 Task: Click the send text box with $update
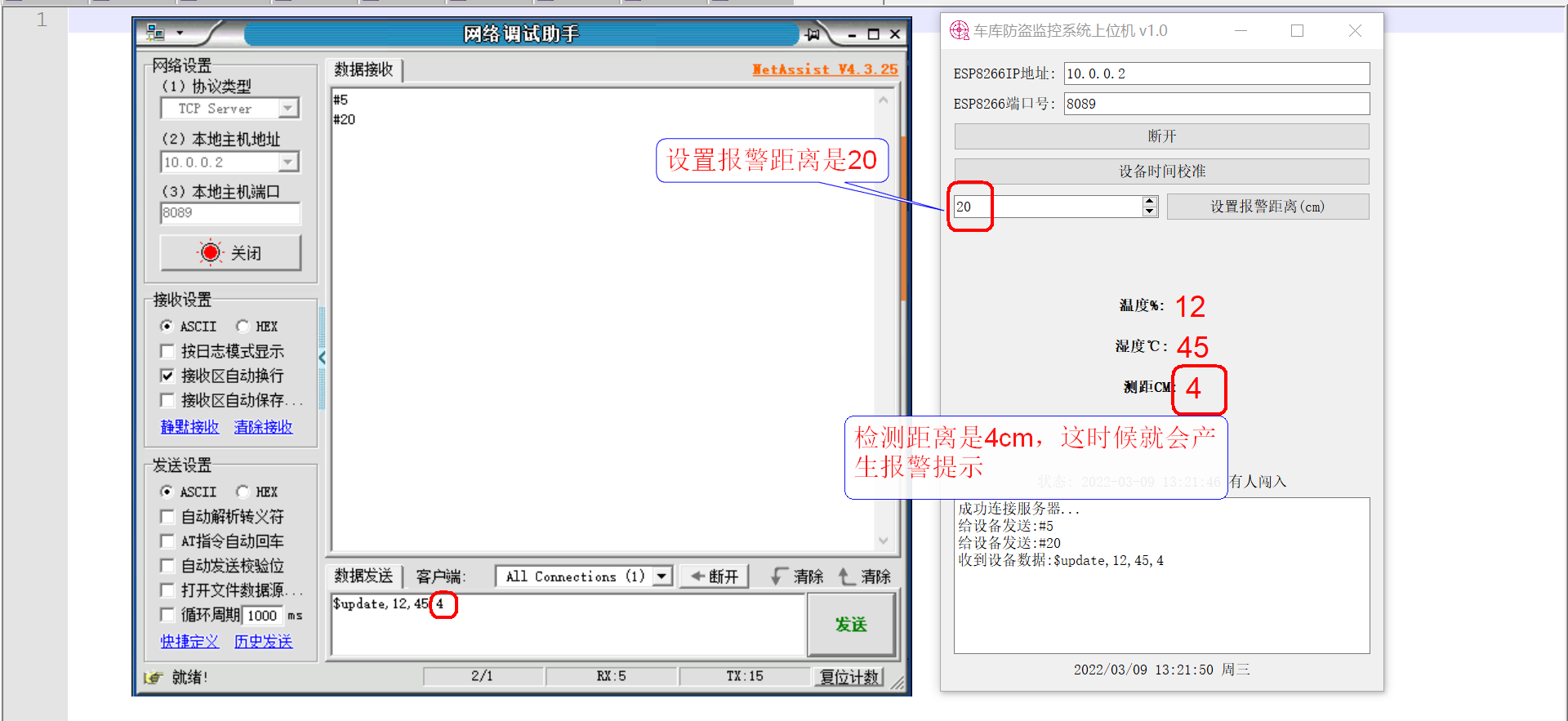pos(568,625)
